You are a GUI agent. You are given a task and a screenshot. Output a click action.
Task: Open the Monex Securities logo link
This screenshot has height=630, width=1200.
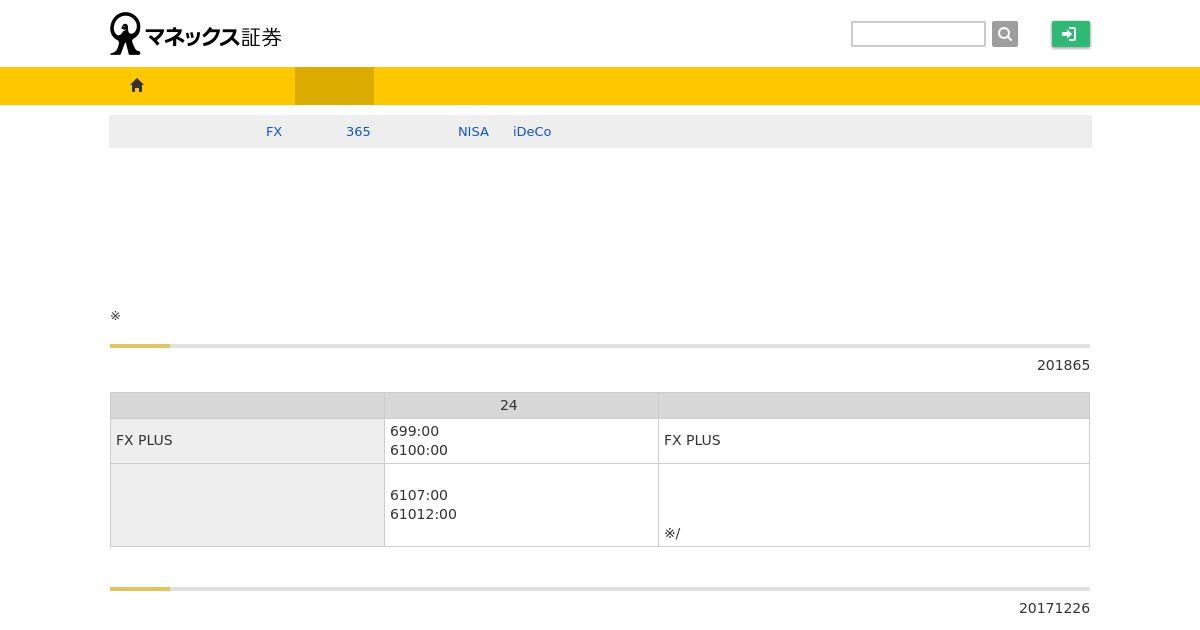pyautogui.click(x=196, y=34)
